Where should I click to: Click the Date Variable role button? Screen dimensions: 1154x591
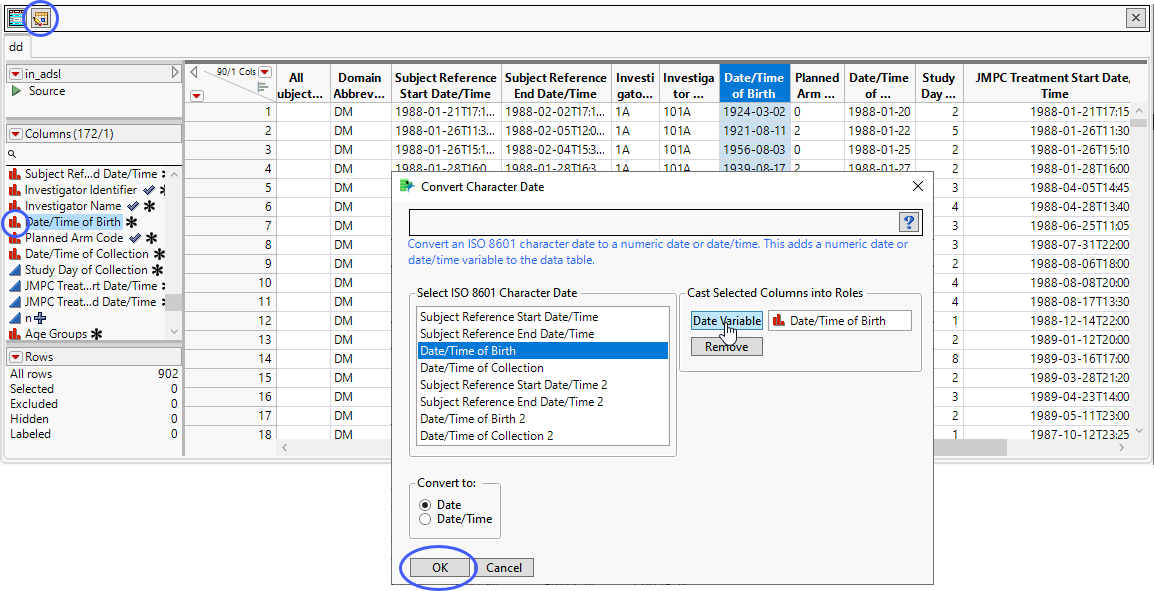pyautogui.click(x=726, y=321)
